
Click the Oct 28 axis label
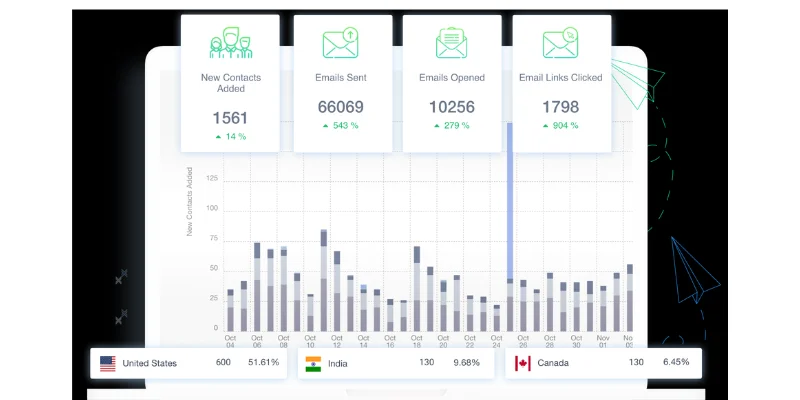click(x=549, y=341)
